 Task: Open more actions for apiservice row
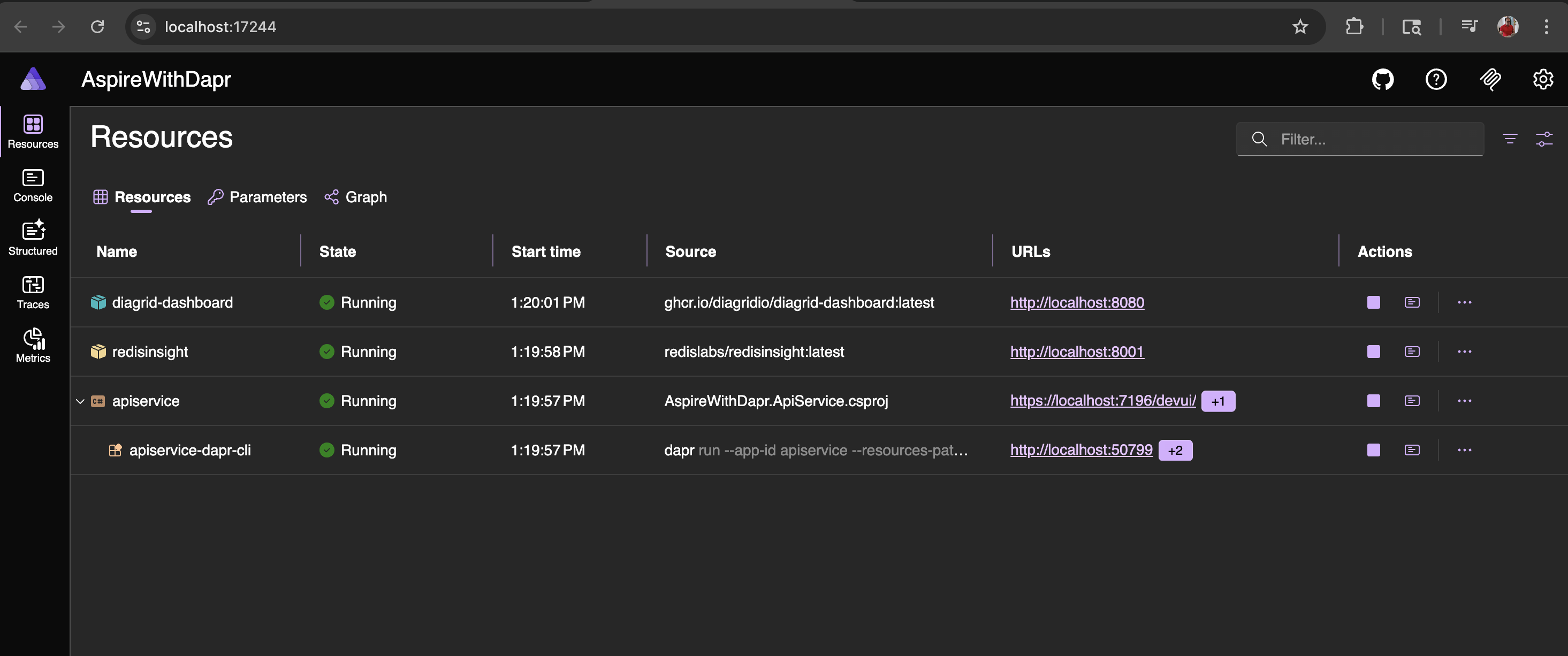(1464, 401)
